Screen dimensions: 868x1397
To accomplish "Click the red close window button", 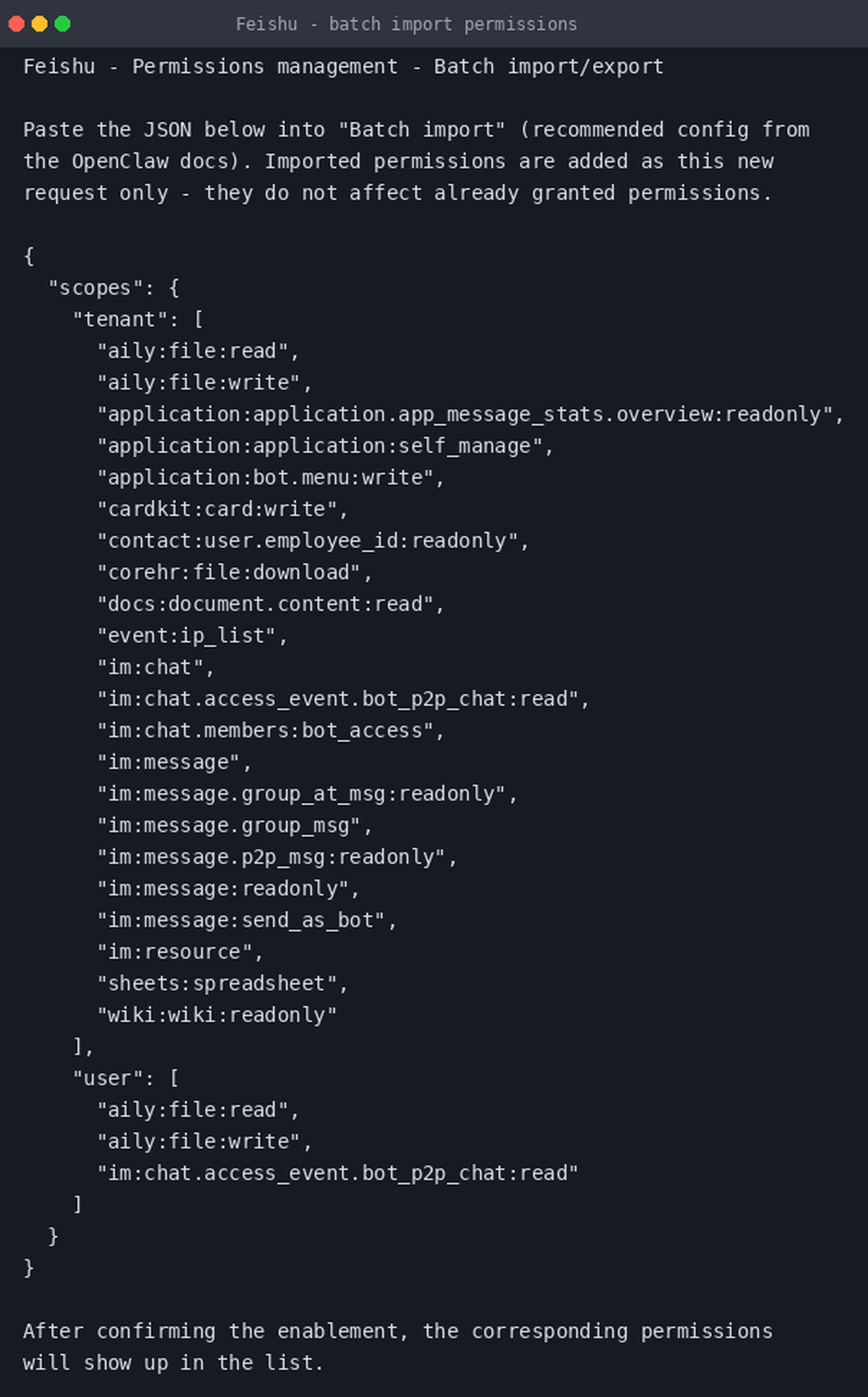I will click(x=17, y=24).
